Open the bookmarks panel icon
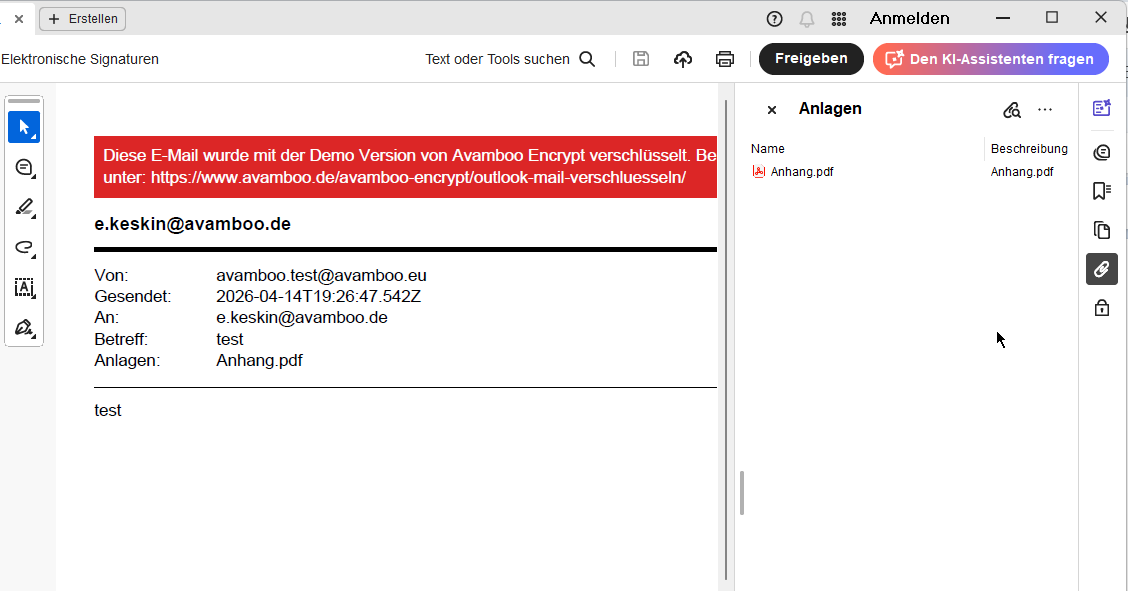 coord(1101,191)
